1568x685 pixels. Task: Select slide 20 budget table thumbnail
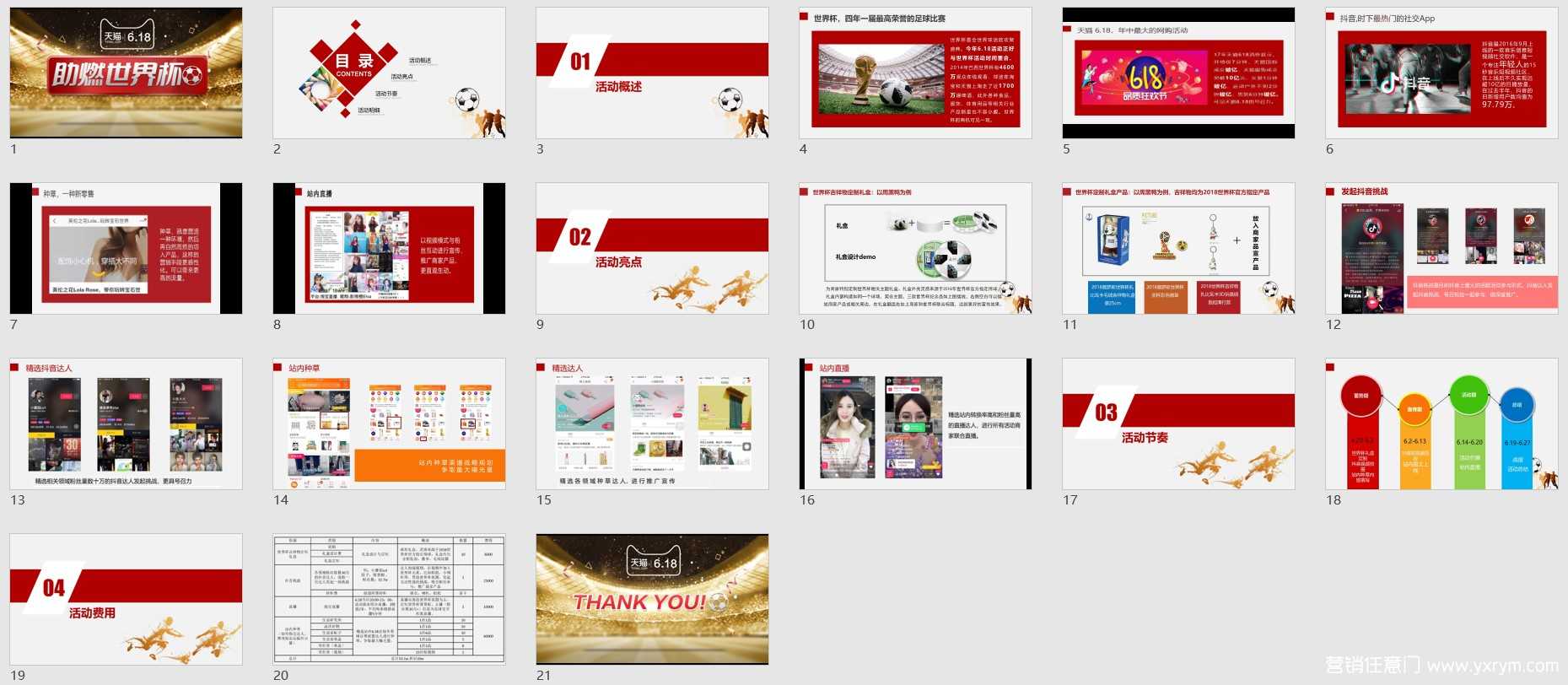coord(389,599)
